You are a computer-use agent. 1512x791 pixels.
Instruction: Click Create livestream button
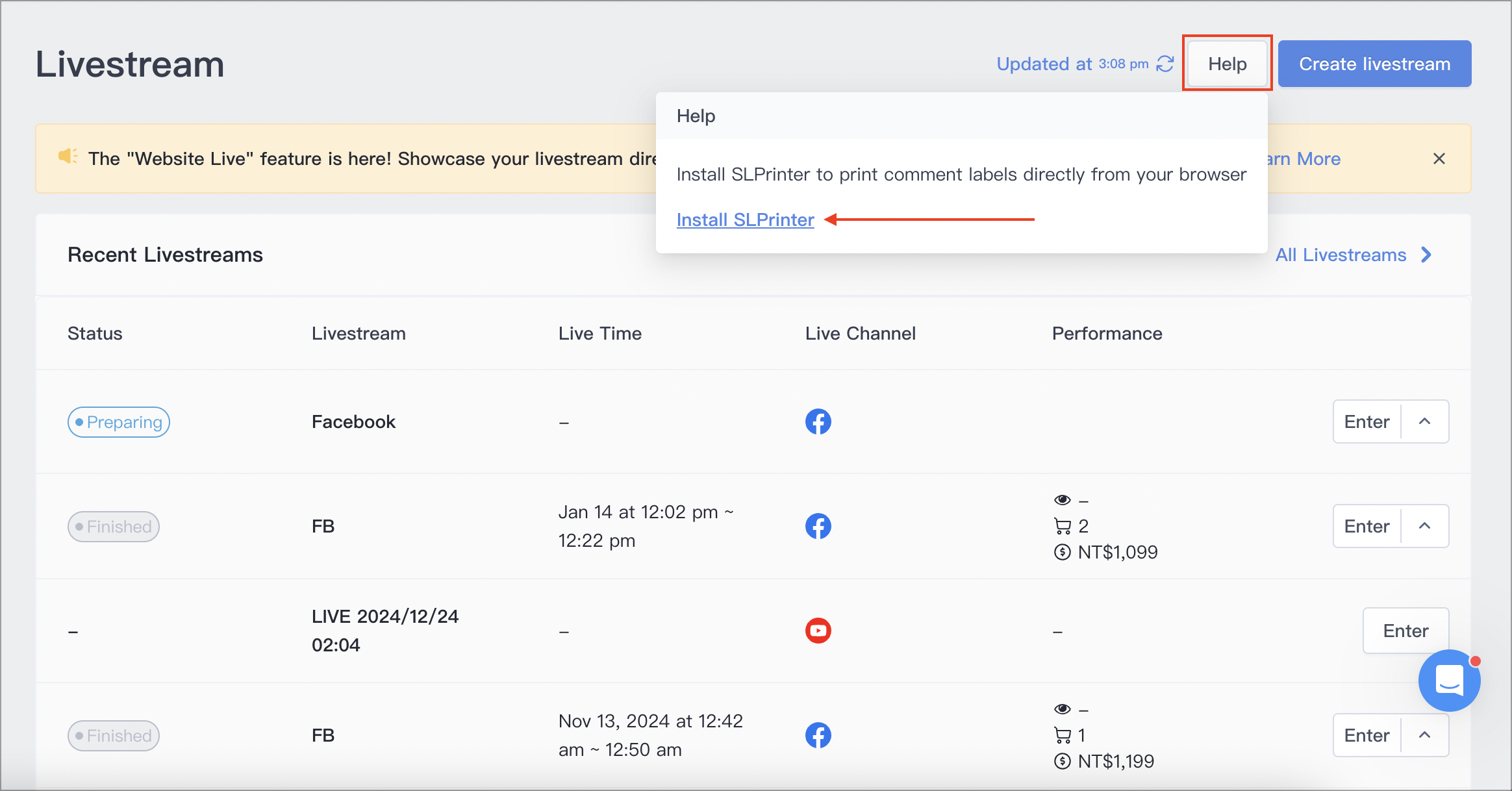(1374, 64)
